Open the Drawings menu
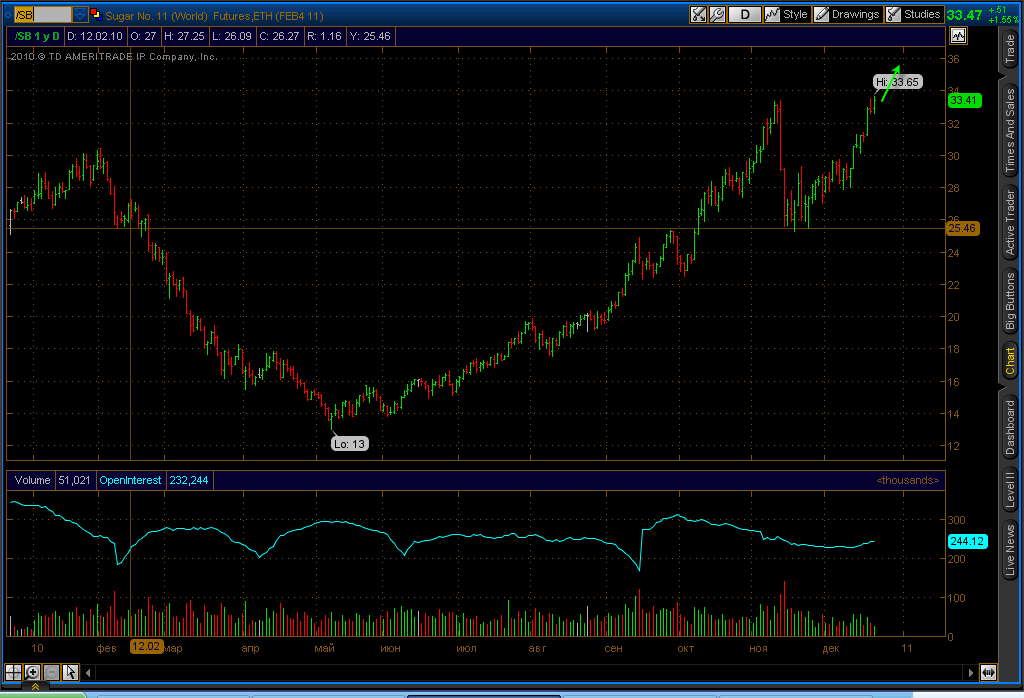Viewport: 1024px width, 698px height. click(848, 14)
